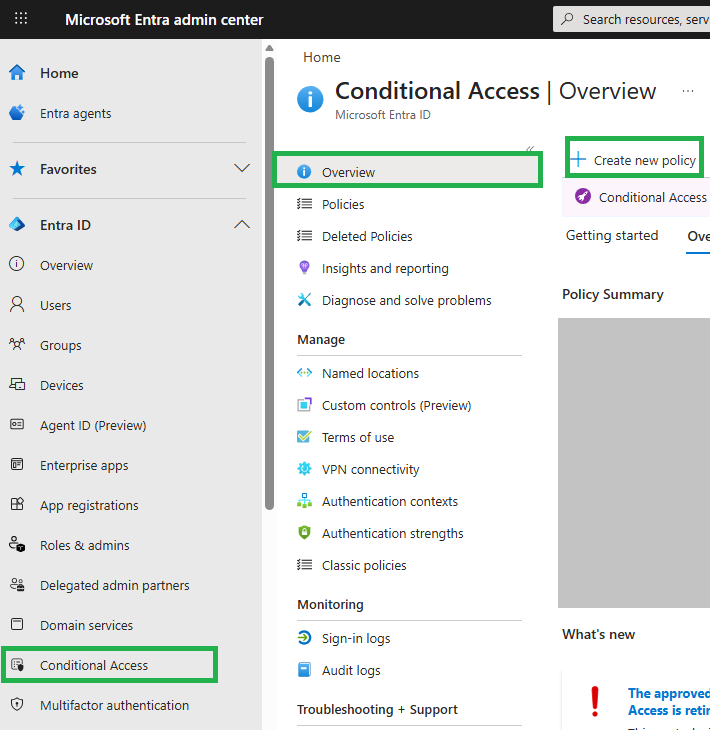Viewport: 710px width, 730px height.
Task: Select Conditional Access in left sidebar
Action: (x=109, y=665)
